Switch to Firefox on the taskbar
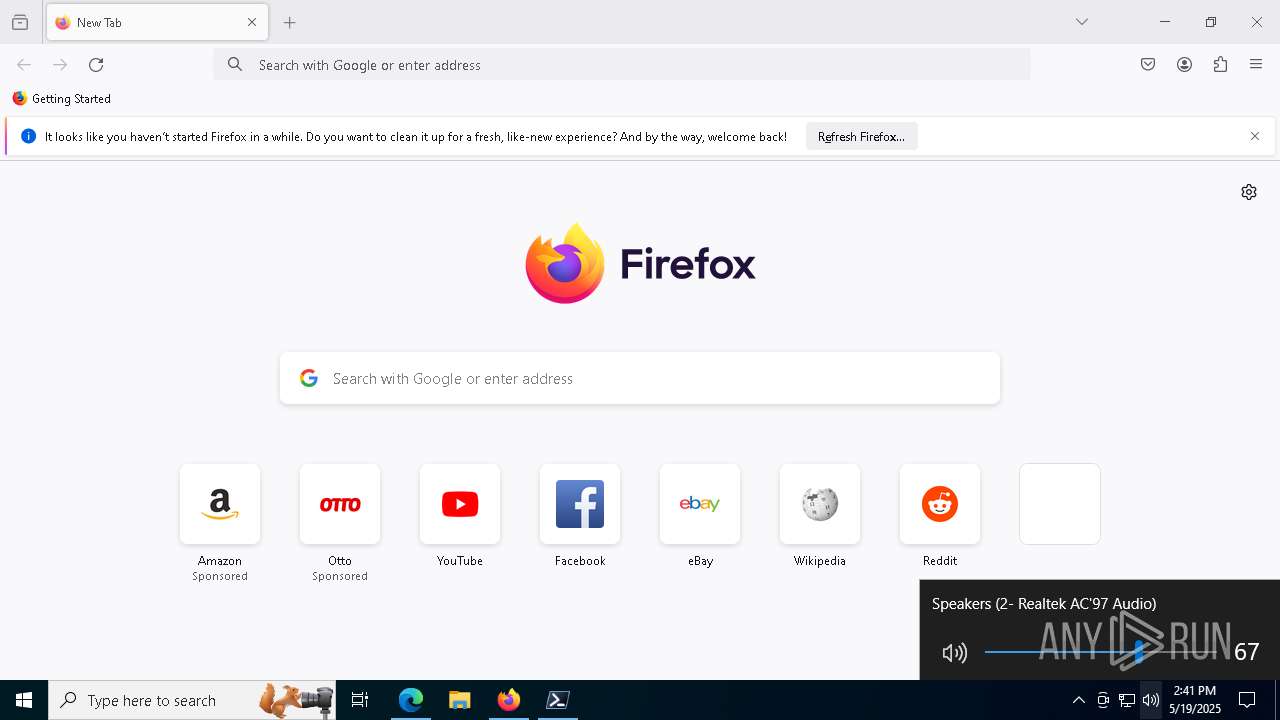Viewport: 1280px width, 720px height. coord(509,700)
